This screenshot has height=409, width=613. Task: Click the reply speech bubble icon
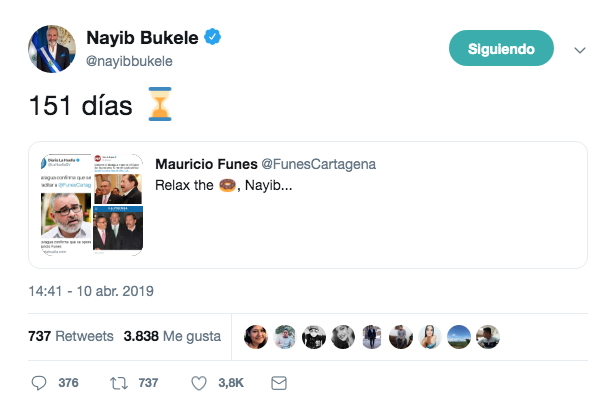pyautogui.click(x=39, y=383)
